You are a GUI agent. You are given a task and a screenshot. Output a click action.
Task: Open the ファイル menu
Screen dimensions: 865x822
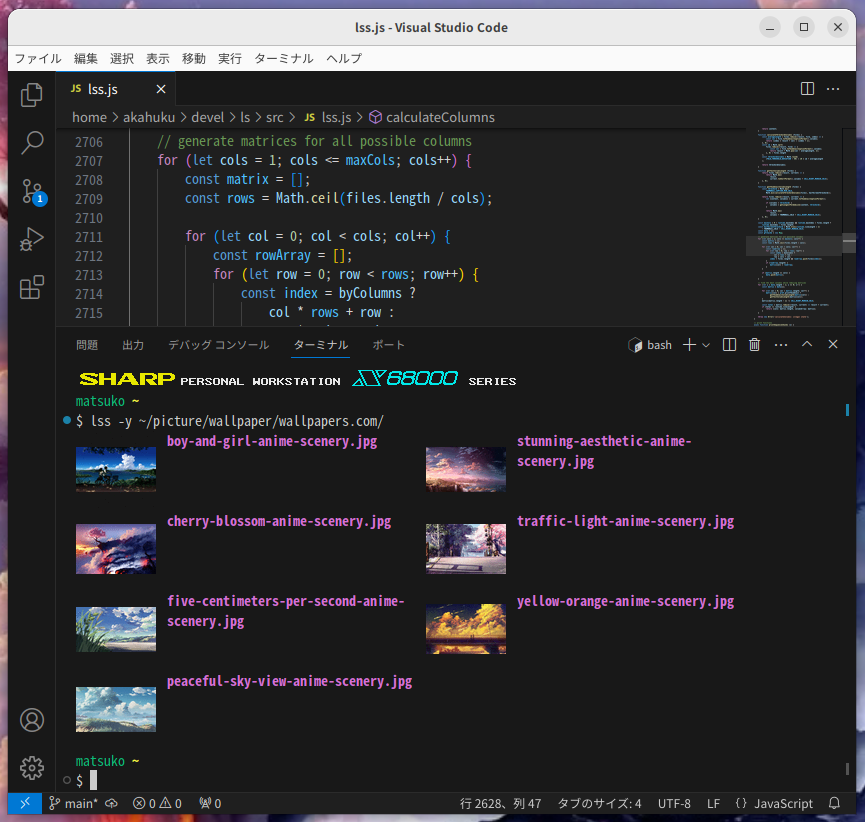pyautogui.click(x=38, y=58)
